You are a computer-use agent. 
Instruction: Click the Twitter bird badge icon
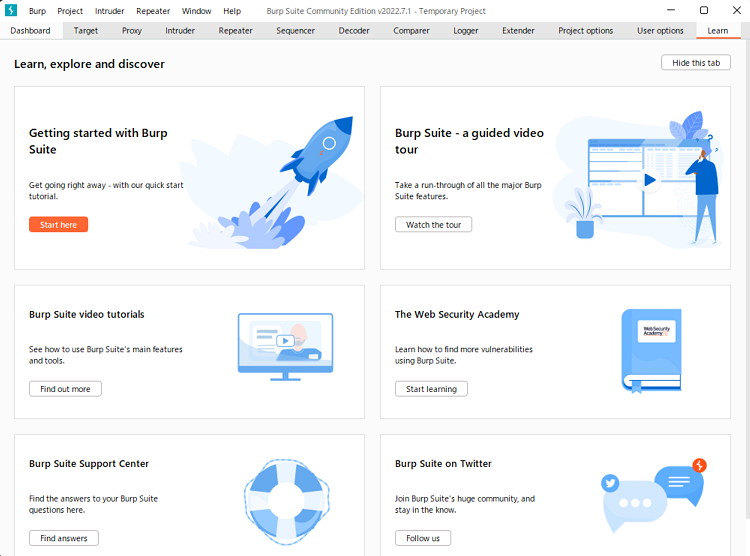coord(610,483)
